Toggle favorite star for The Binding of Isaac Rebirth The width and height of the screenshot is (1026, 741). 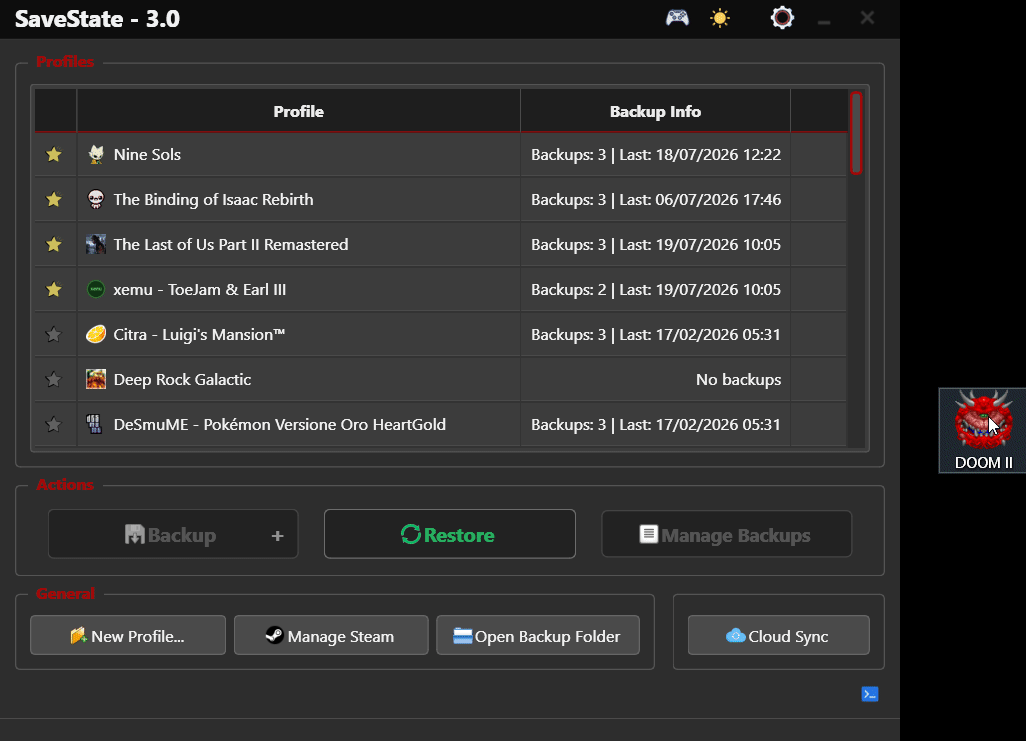tap(54, 200)
